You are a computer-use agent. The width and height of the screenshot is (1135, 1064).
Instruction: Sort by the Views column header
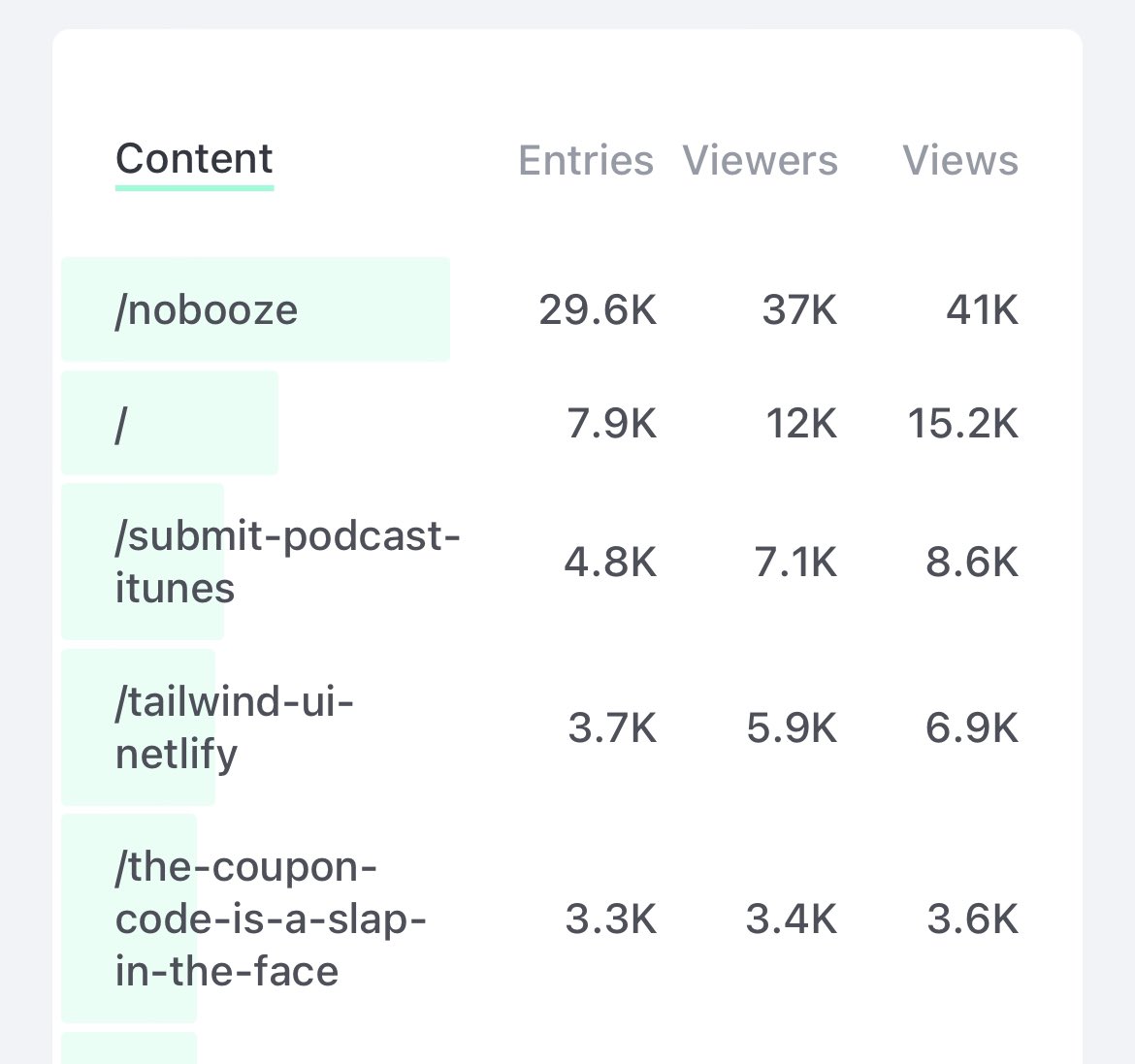[x=960, y=161]
